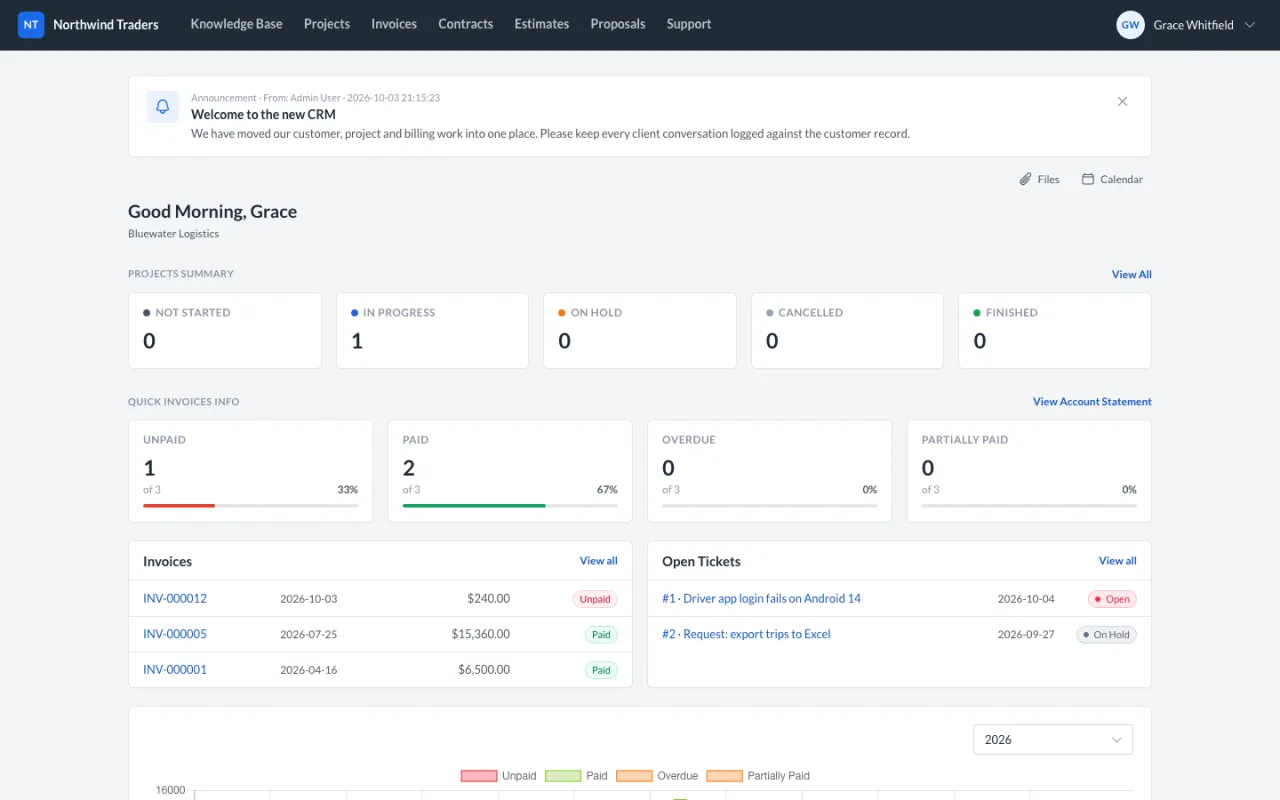Click View All for projects summary
Image resolution: width=1280 pixels, height=800 pixels.
pos(1131,274)
